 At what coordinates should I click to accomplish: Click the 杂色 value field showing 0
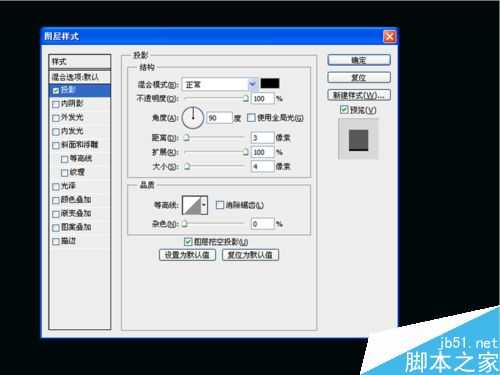point(262,224)
